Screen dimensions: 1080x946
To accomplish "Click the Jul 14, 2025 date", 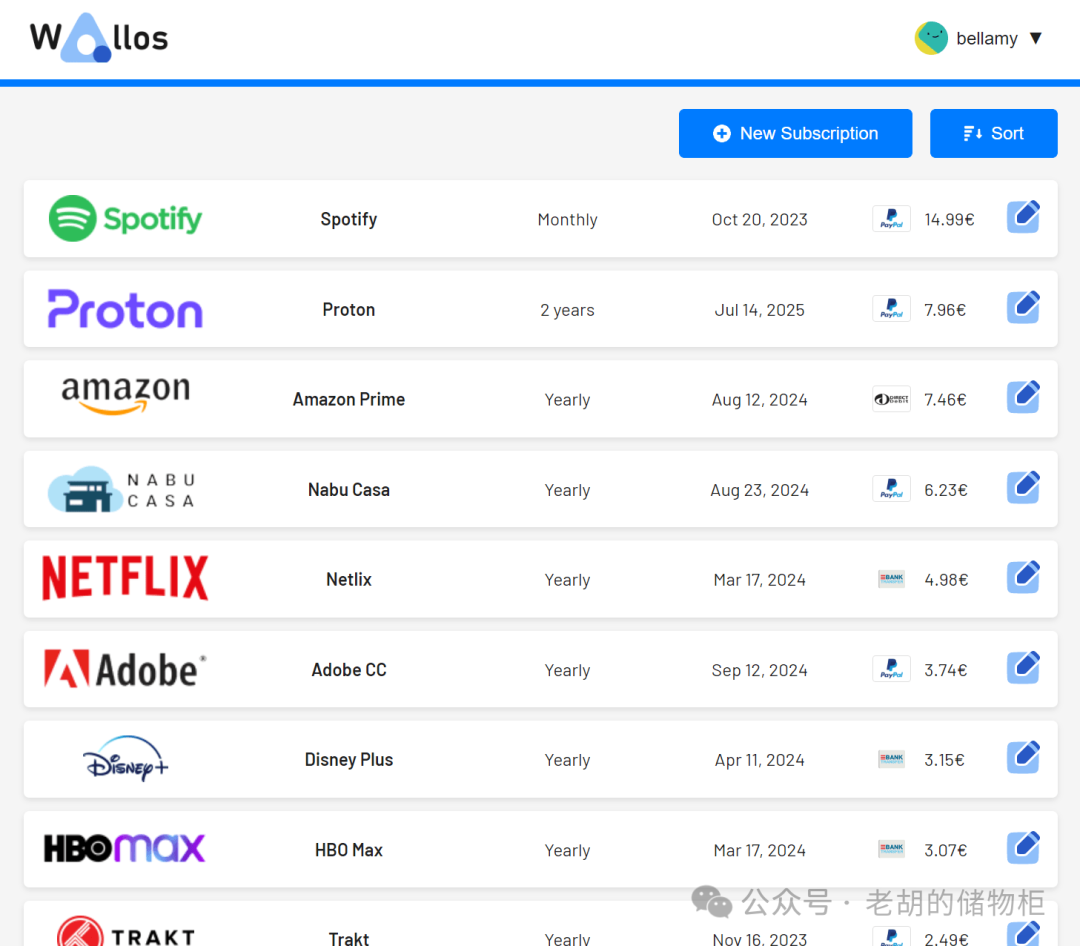I will [760, 310].
